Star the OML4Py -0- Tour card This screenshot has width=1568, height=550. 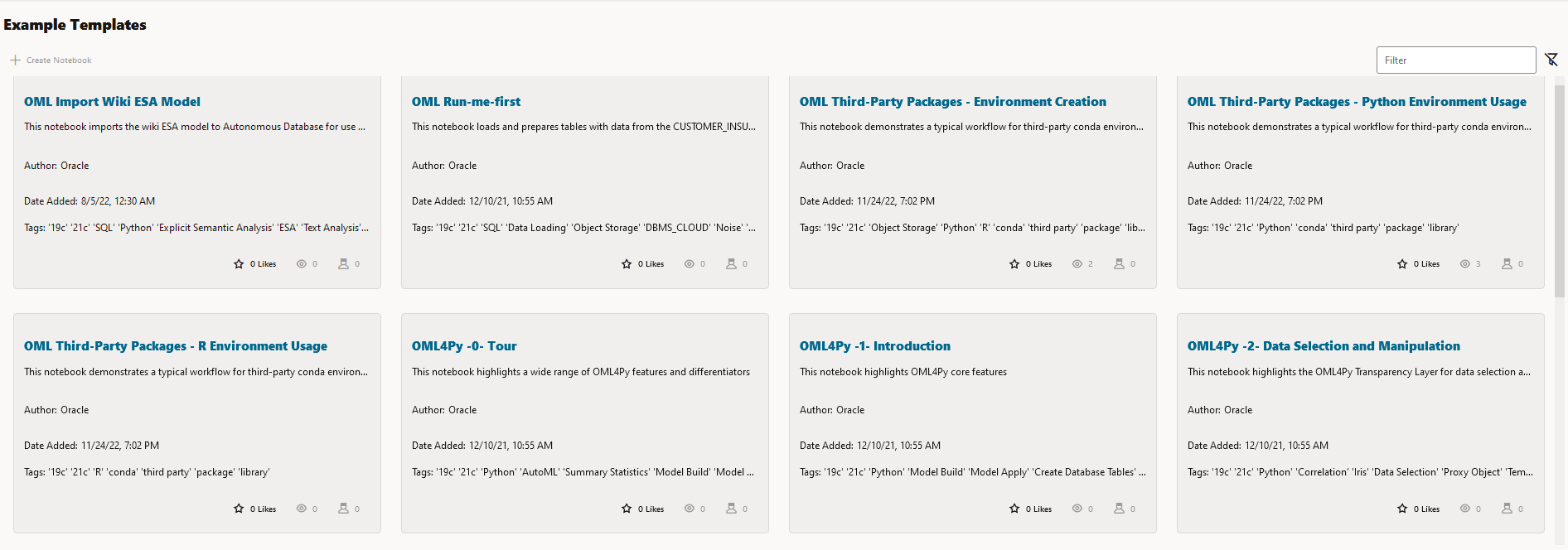[627, 509]
